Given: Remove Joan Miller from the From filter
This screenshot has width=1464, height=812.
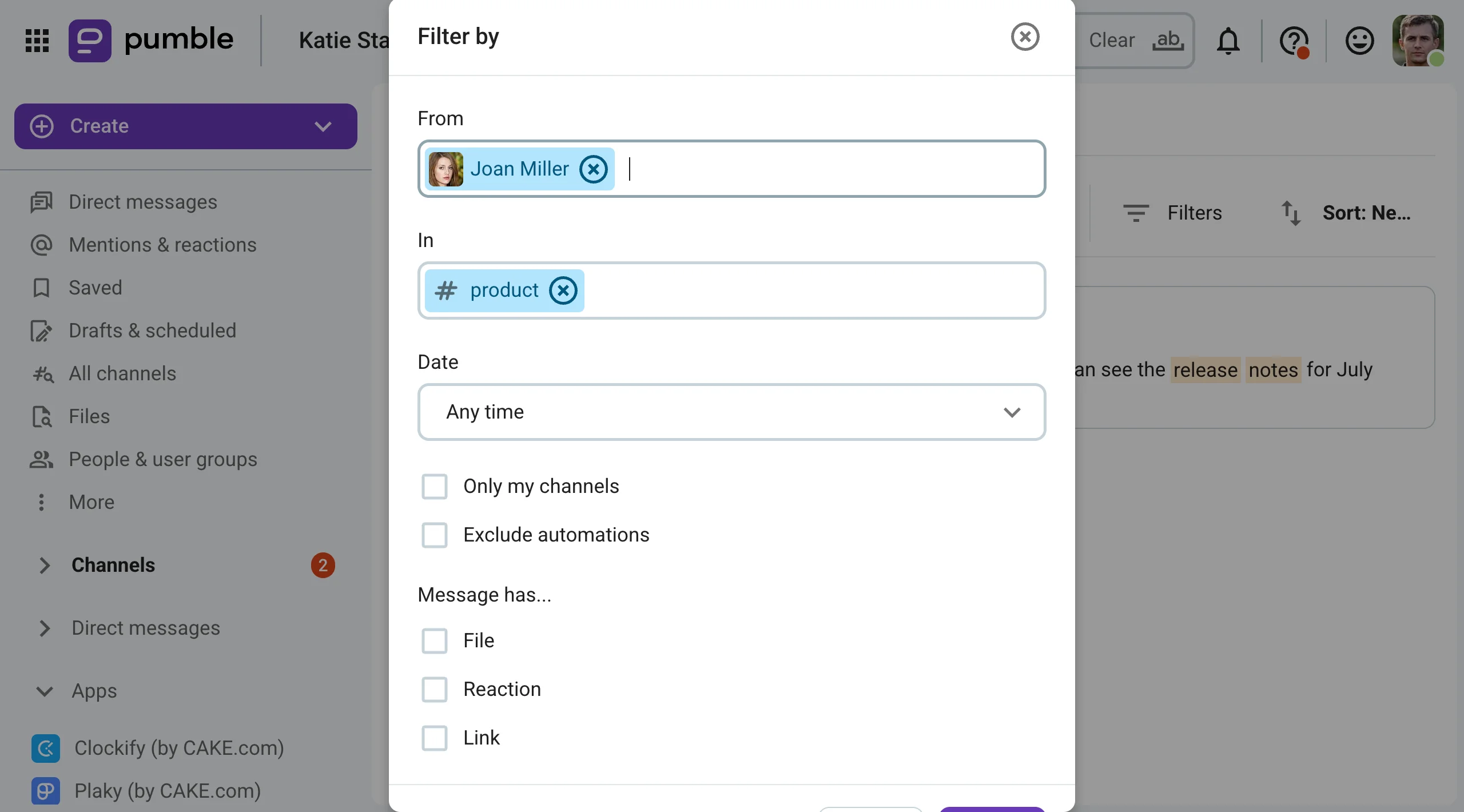Looking at the screenshot, I should (594, 169).
